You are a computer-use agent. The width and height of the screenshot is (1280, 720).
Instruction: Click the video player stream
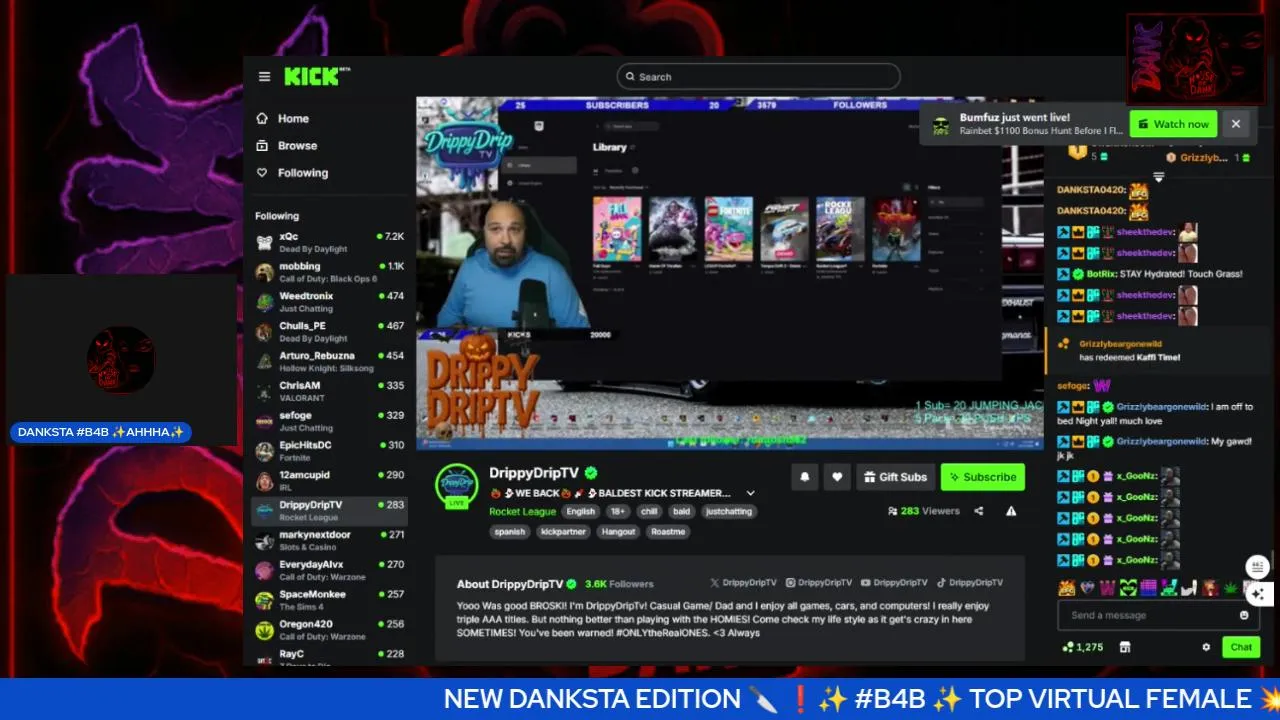tap(730, 272)
